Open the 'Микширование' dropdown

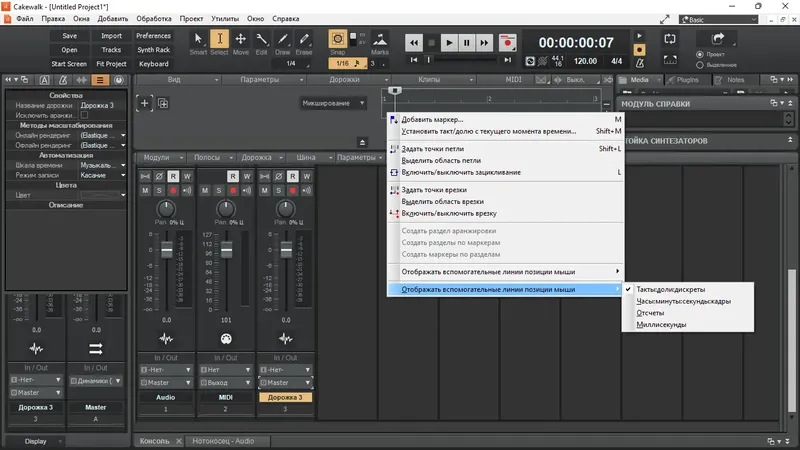333,103
